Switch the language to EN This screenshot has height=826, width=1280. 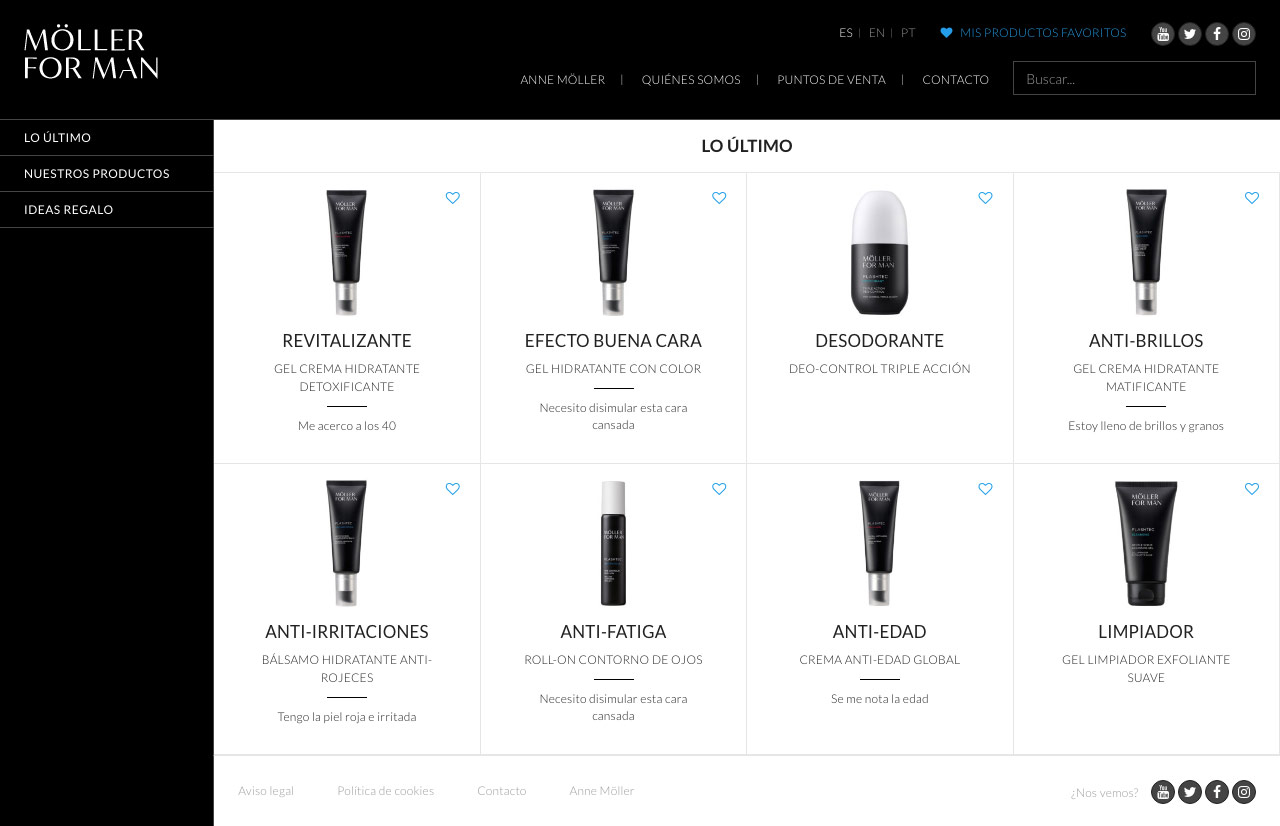877,33
